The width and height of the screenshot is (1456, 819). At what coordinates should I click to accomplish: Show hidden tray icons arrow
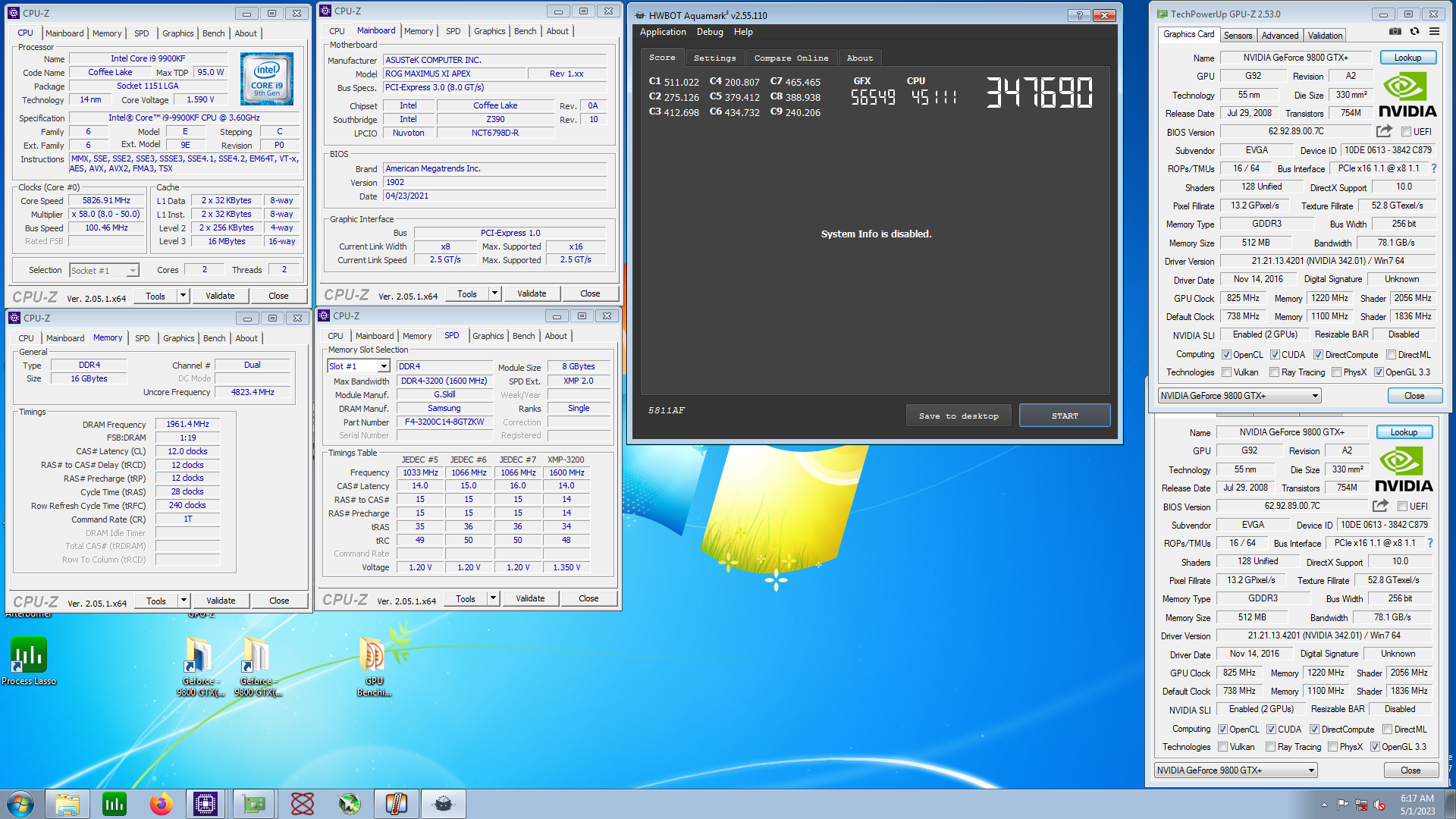1324,805
